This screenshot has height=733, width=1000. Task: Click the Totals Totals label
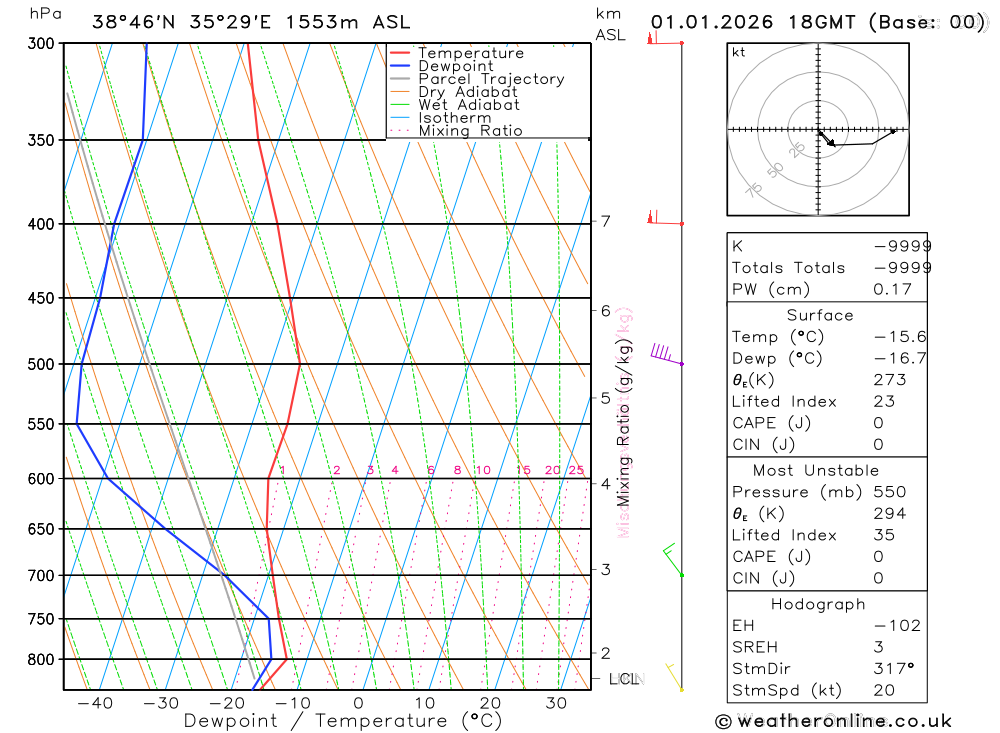(788, 268)
